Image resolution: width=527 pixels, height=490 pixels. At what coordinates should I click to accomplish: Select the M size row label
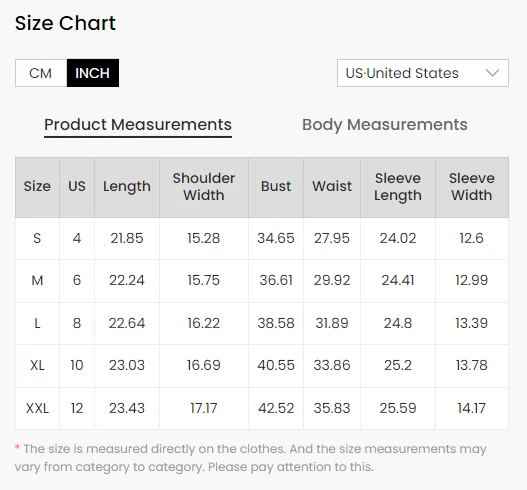click(37, 280)
